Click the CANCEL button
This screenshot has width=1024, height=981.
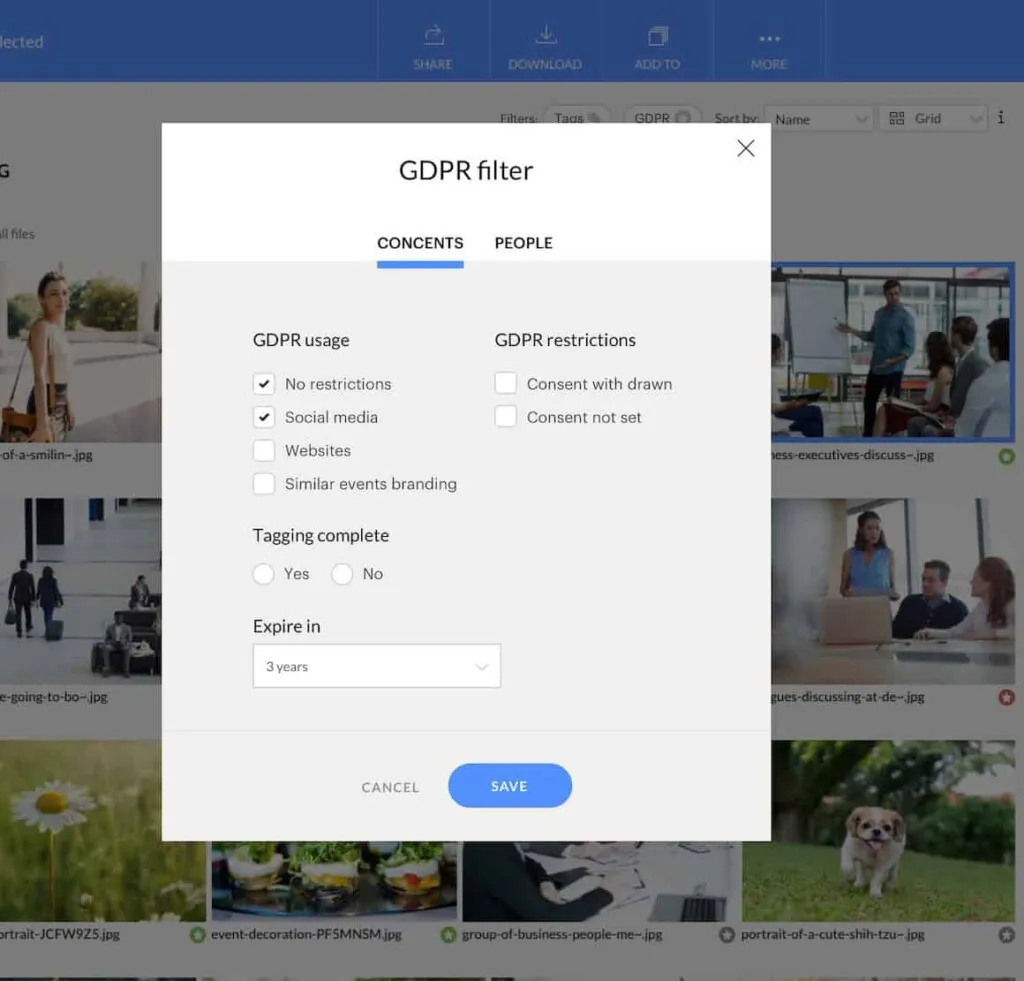391,788
